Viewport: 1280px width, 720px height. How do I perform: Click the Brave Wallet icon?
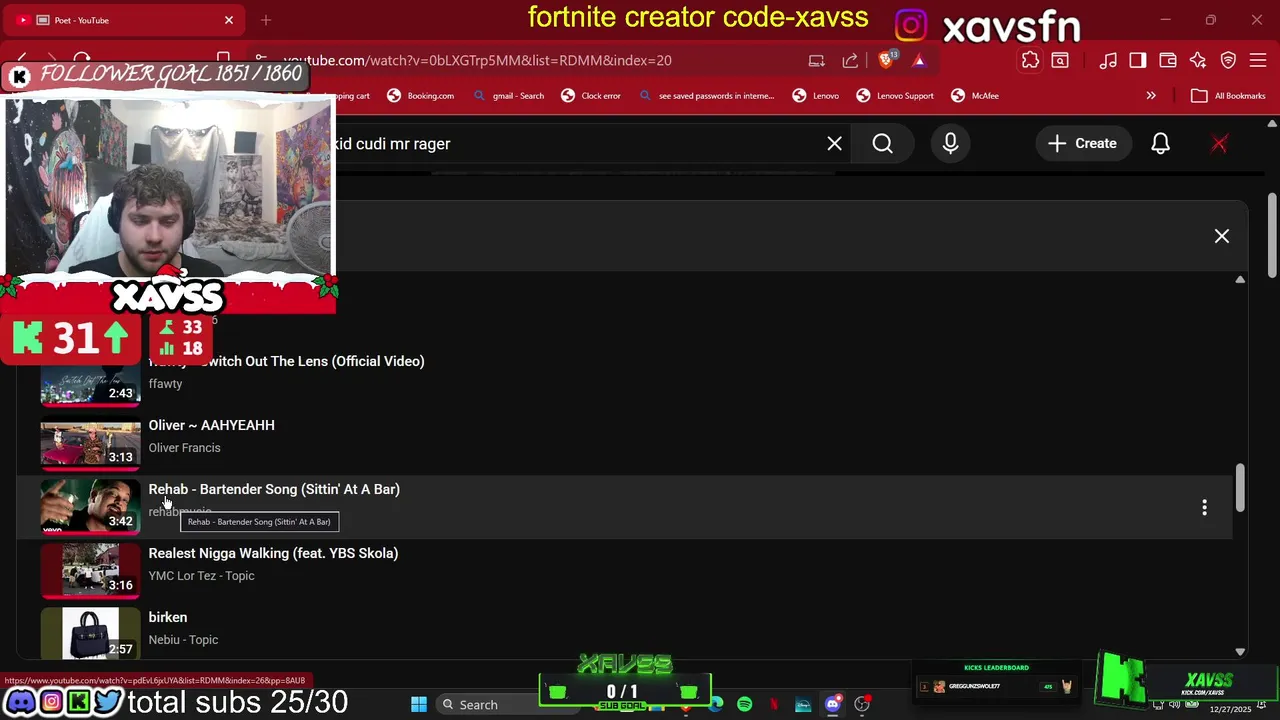coord(1167,61)
